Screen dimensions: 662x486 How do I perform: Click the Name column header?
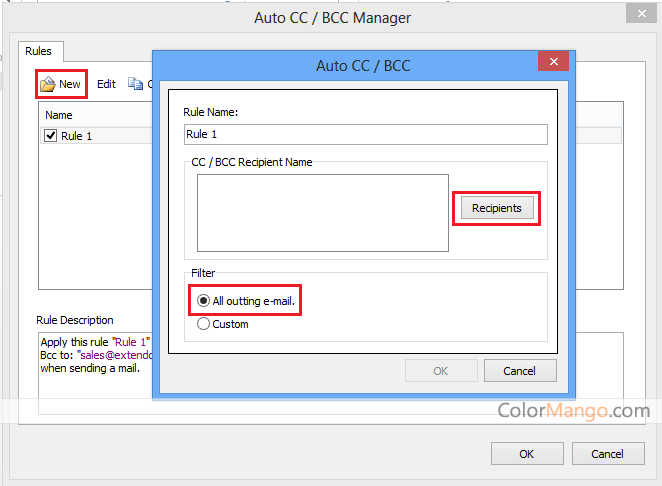pyautogui.click(x=60, y=115)
